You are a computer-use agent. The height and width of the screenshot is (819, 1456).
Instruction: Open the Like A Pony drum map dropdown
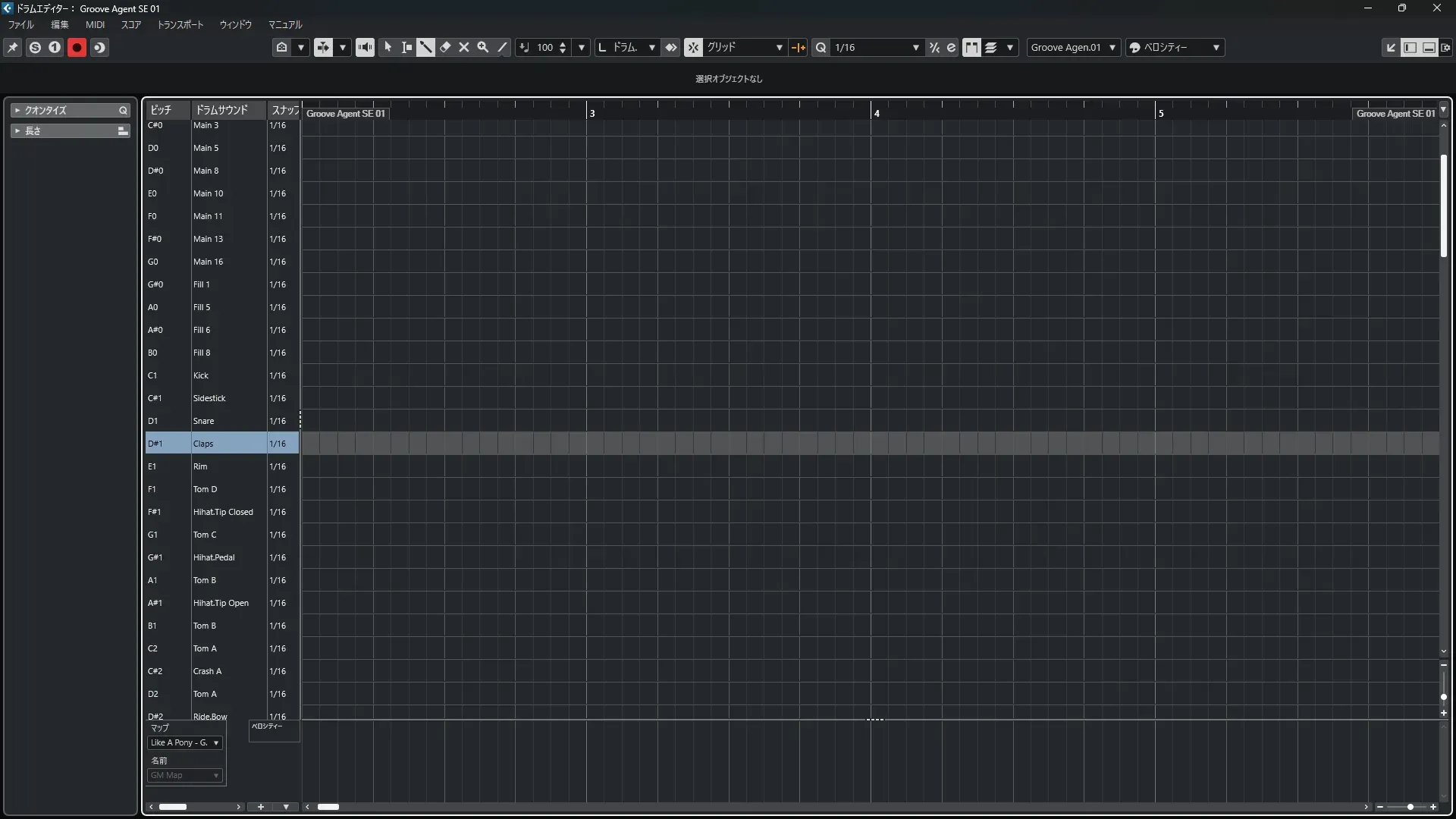[x=184, y=742]
